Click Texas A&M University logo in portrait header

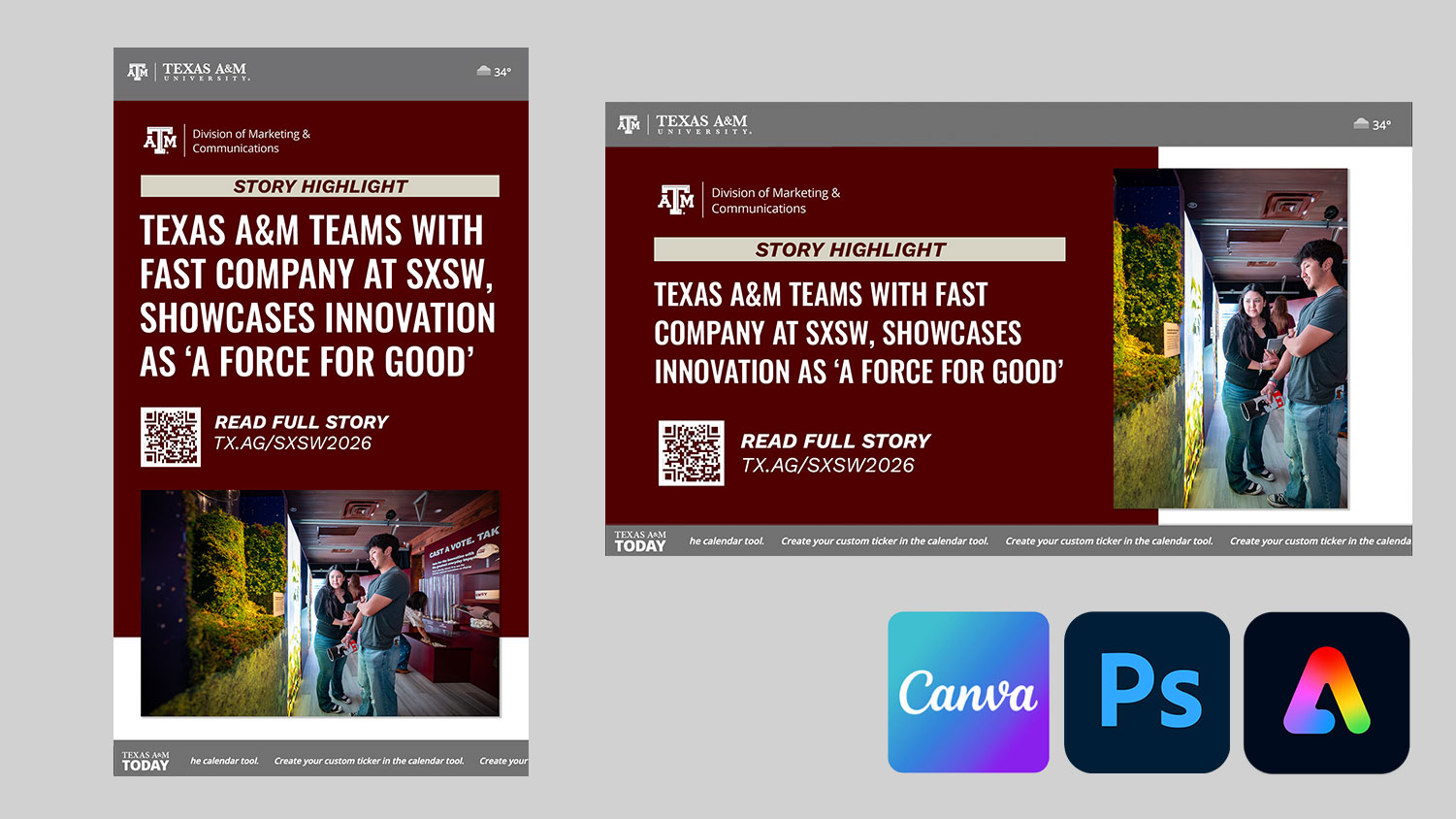point(188,72)
